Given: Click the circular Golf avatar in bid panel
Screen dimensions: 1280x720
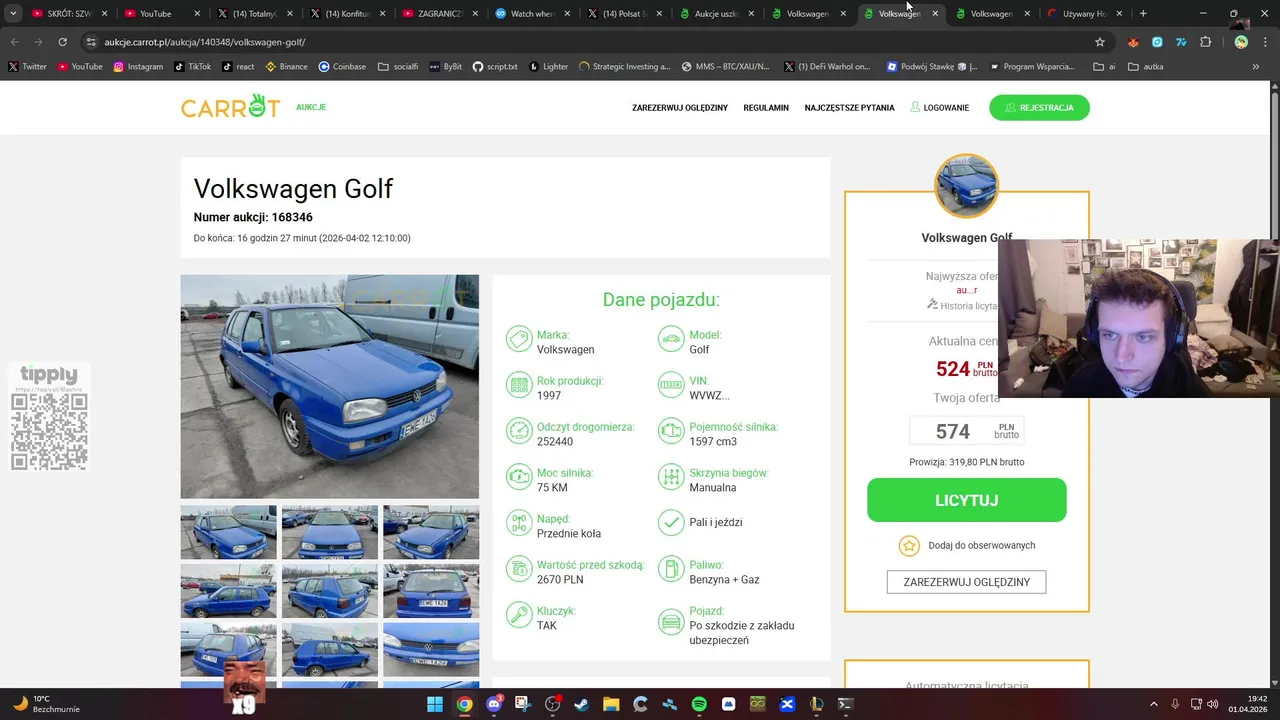Looking at the screenshot, I should click(966, 186).
